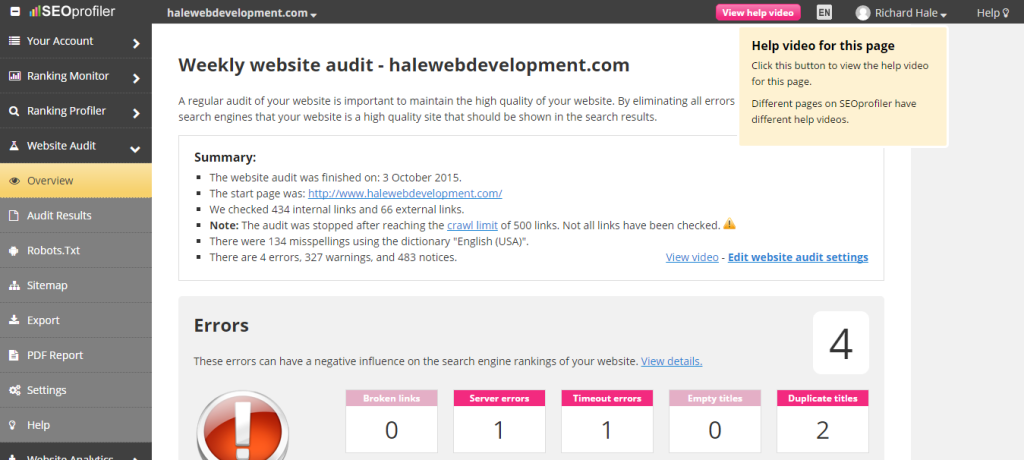Click the PDF Report document icon

tap(14, 356)
